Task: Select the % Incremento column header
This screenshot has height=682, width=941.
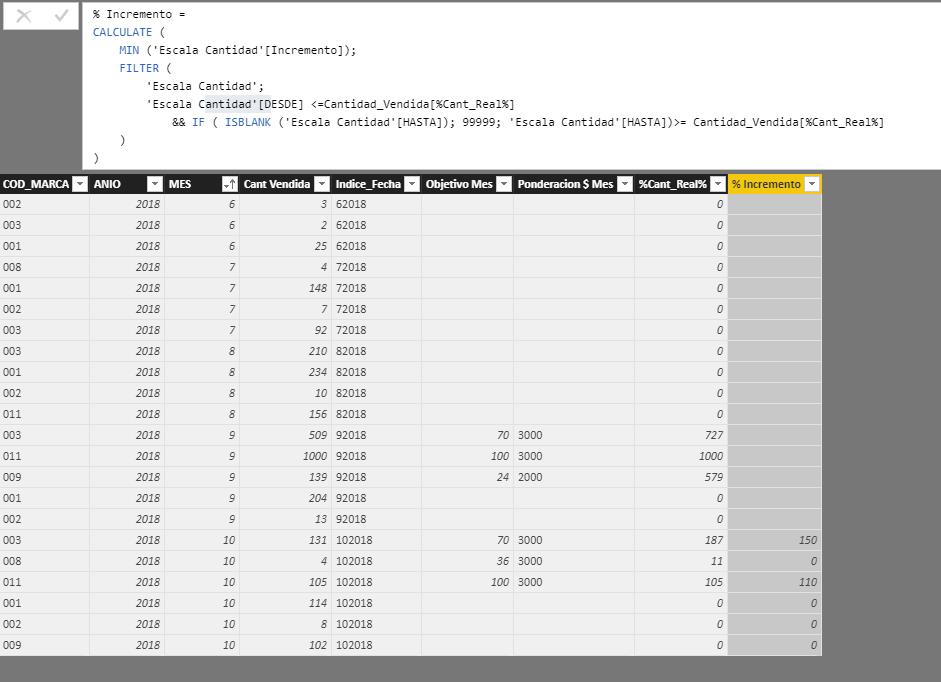Action: click(x=766, y=184)
